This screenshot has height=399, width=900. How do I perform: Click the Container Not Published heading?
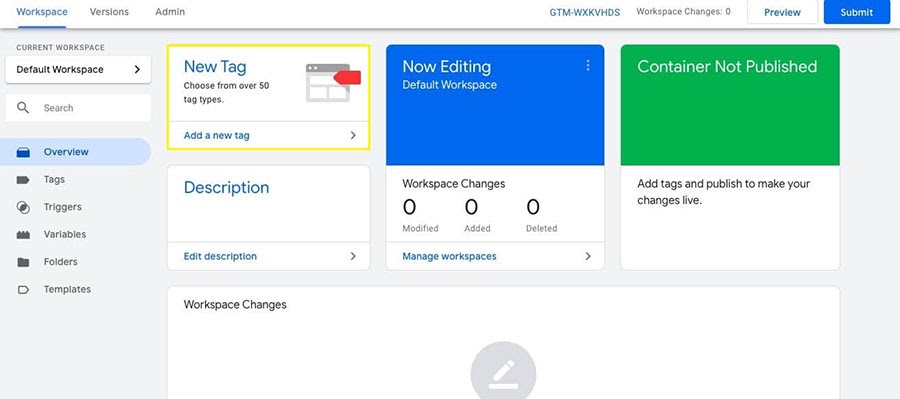tap(727, 67)
